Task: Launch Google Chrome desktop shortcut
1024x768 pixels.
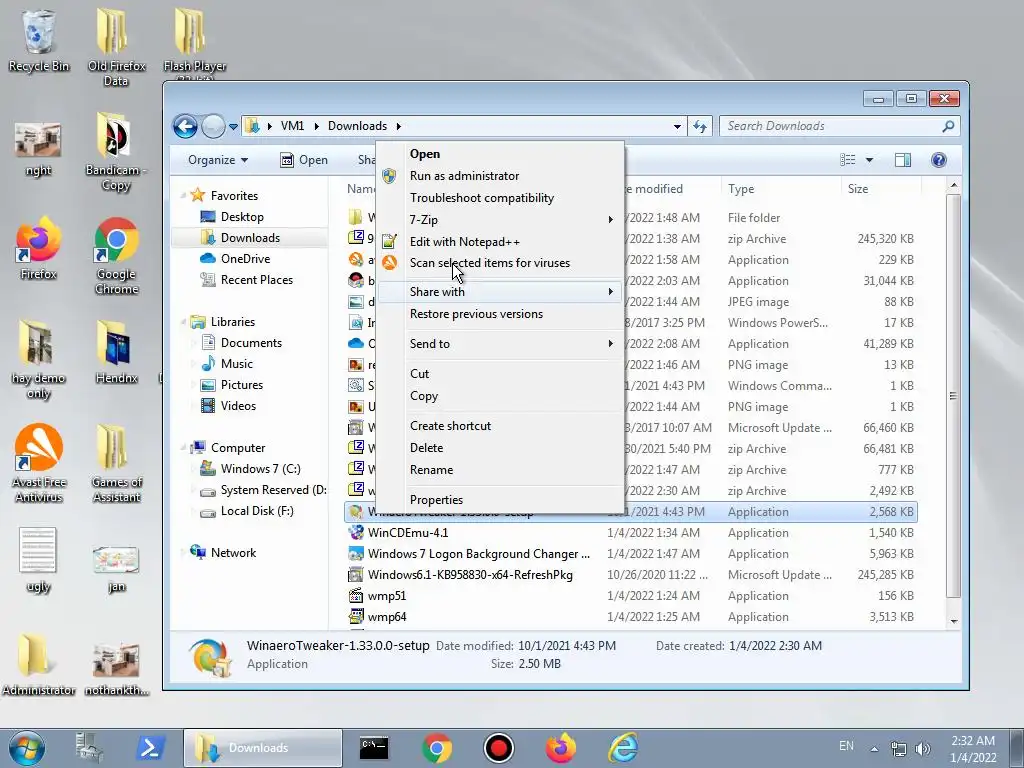Action: 116,256
